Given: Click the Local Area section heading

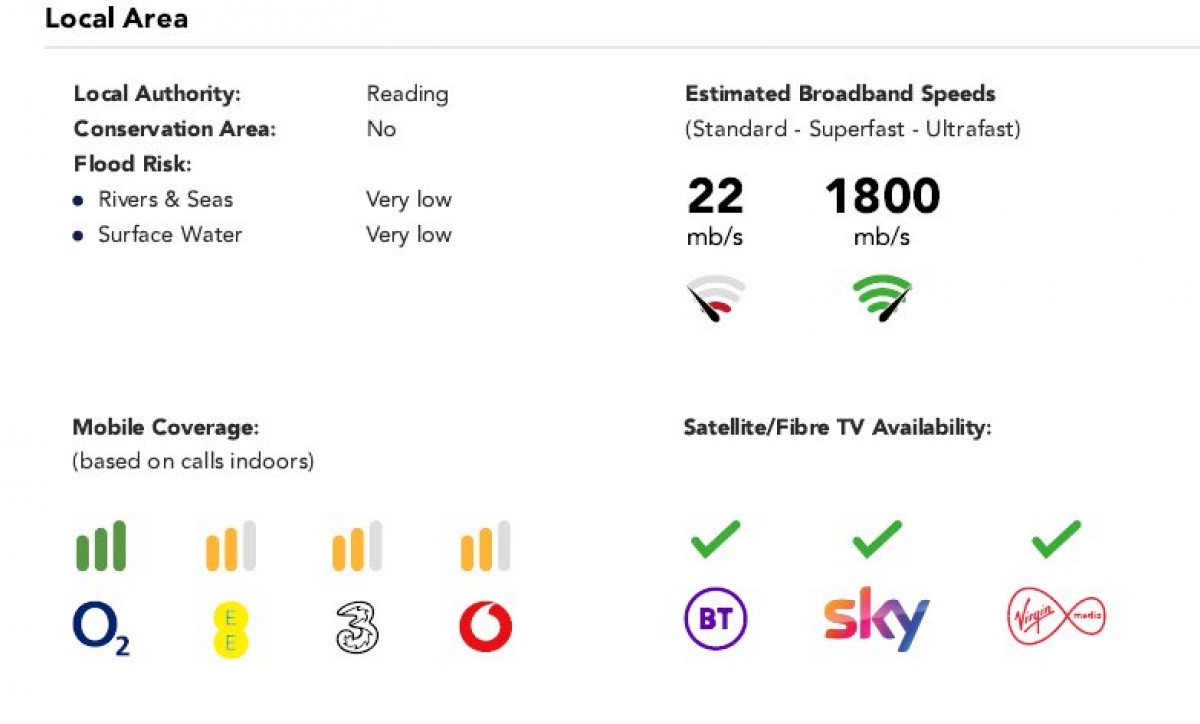Looking at the screenshot, I should click(x=116, y=18).
